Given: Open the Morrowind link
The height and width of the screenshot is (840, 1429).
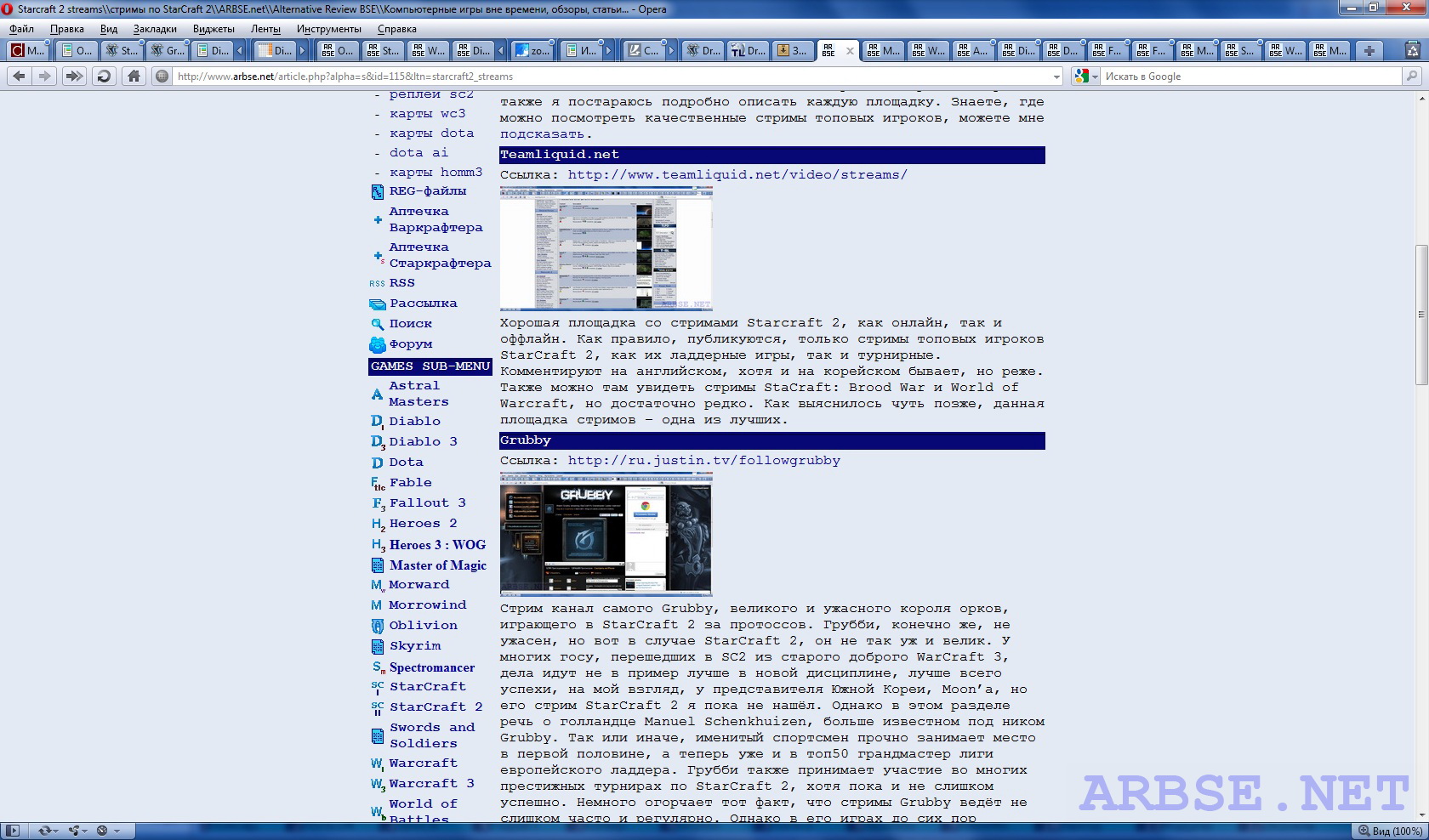Looking at the screenshot, I should click(428, 605).
